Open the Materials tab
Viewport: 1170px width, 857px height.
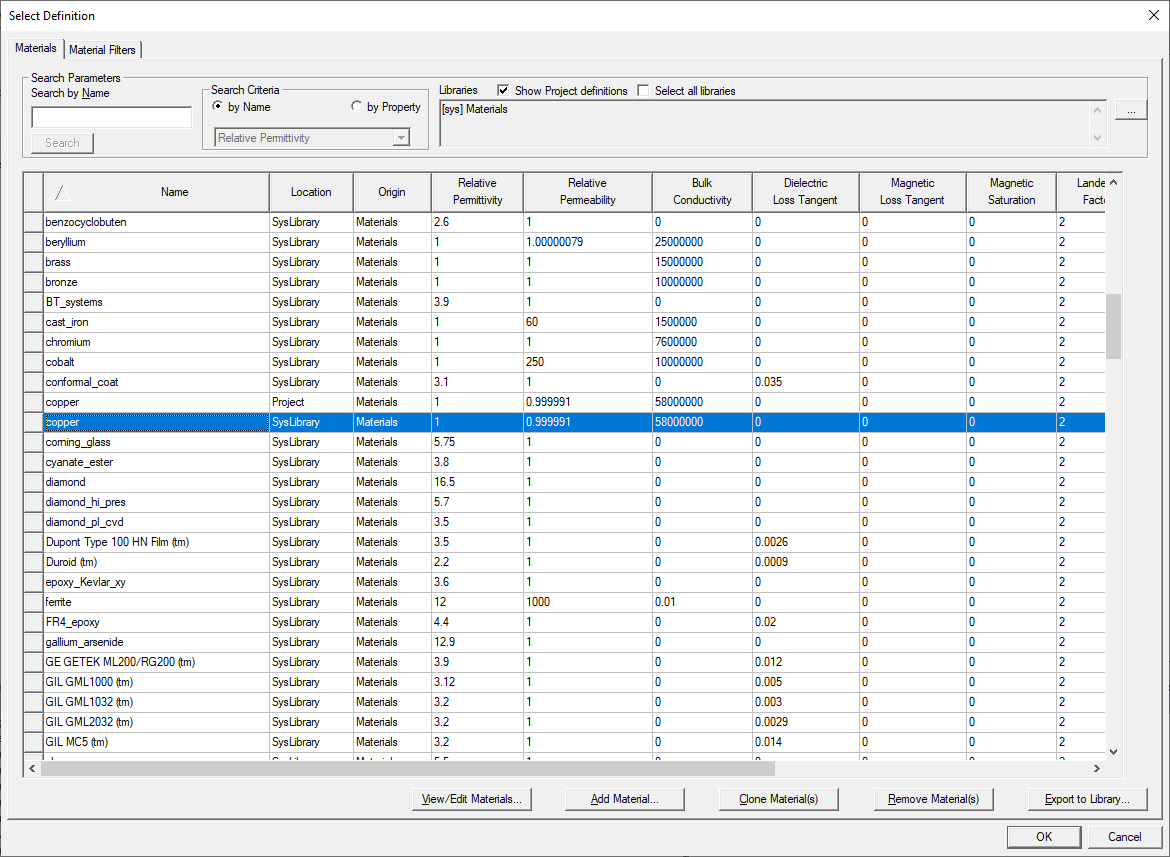pyautogui.click(x=36, y=49)
